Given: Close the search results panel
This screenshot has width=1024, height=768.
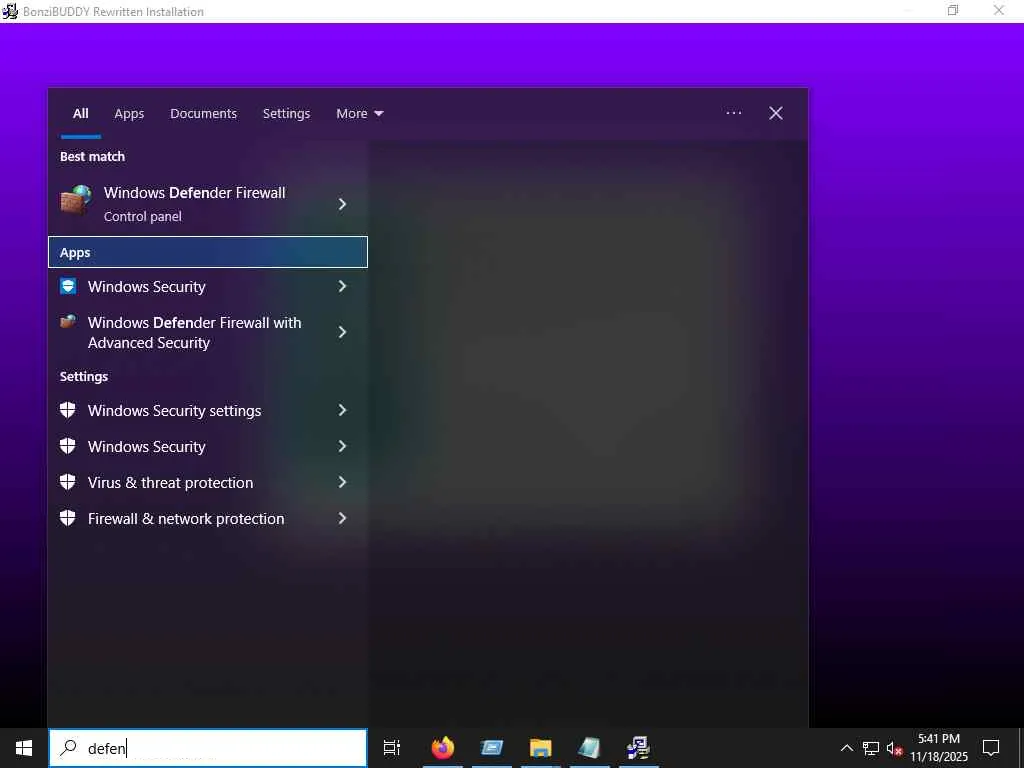Looking at the screenshot, I should (775, 113).
